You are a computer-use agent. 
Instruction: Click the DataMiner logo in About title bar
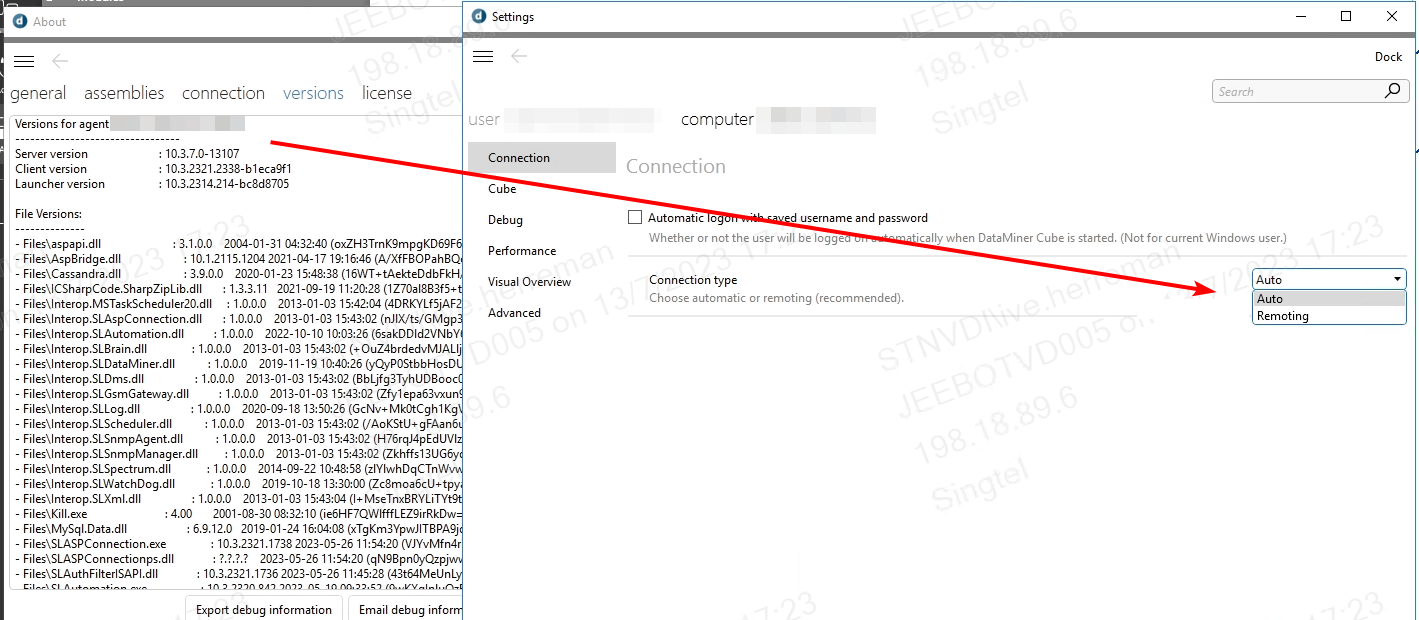tap(19, 21)
